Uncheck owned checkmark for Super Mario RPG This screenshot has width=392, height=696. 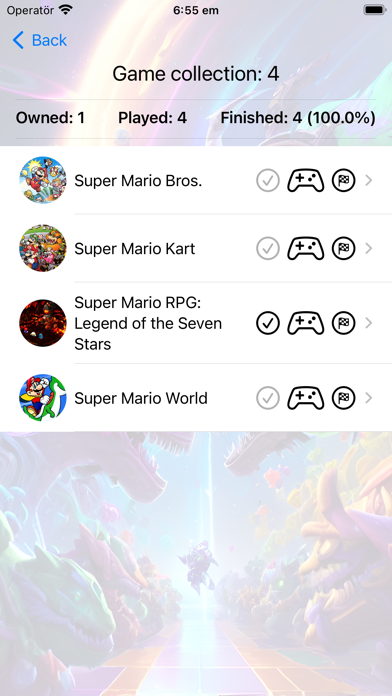(x=268, y=323)
